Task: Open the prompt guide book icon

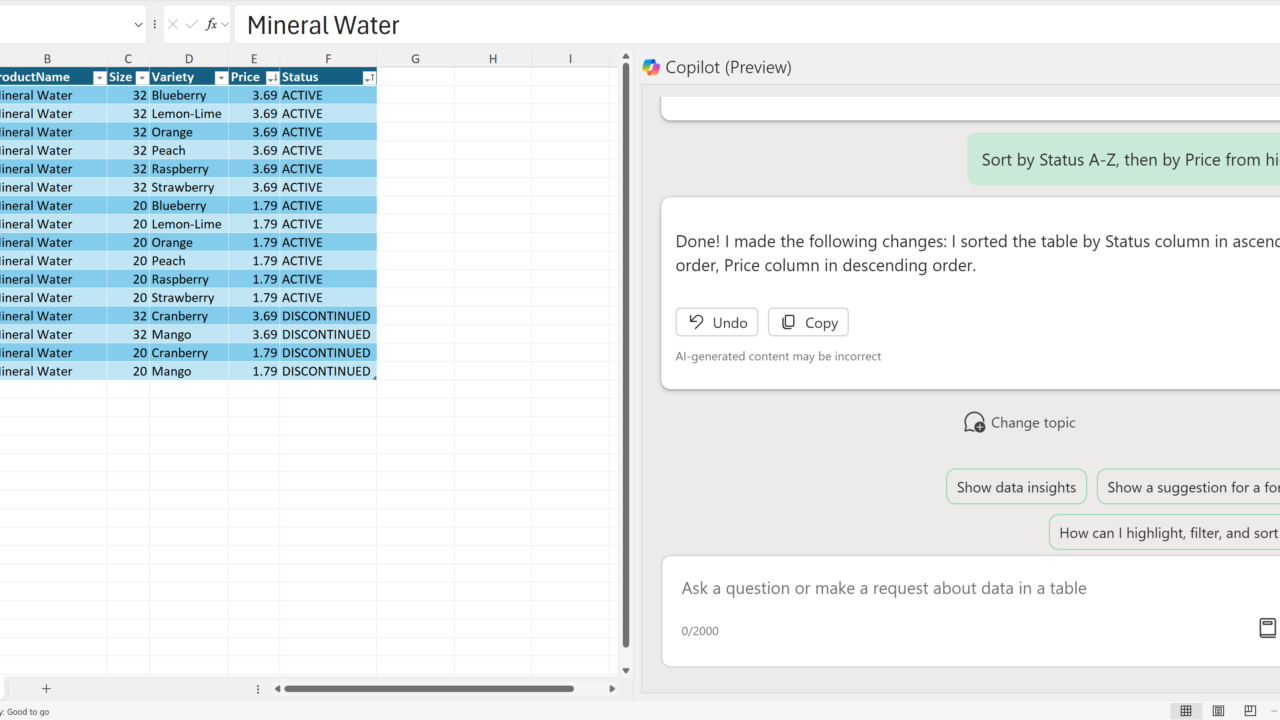Action: pos(1267,628)
